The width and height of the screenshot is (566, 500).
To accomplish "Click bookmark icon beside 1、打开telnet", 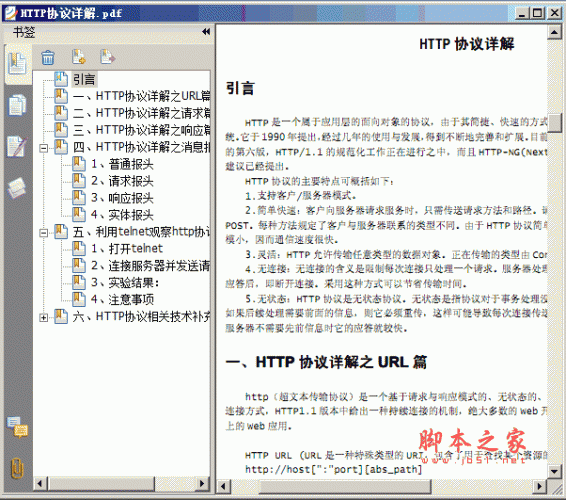I will [x=79, y=248].
